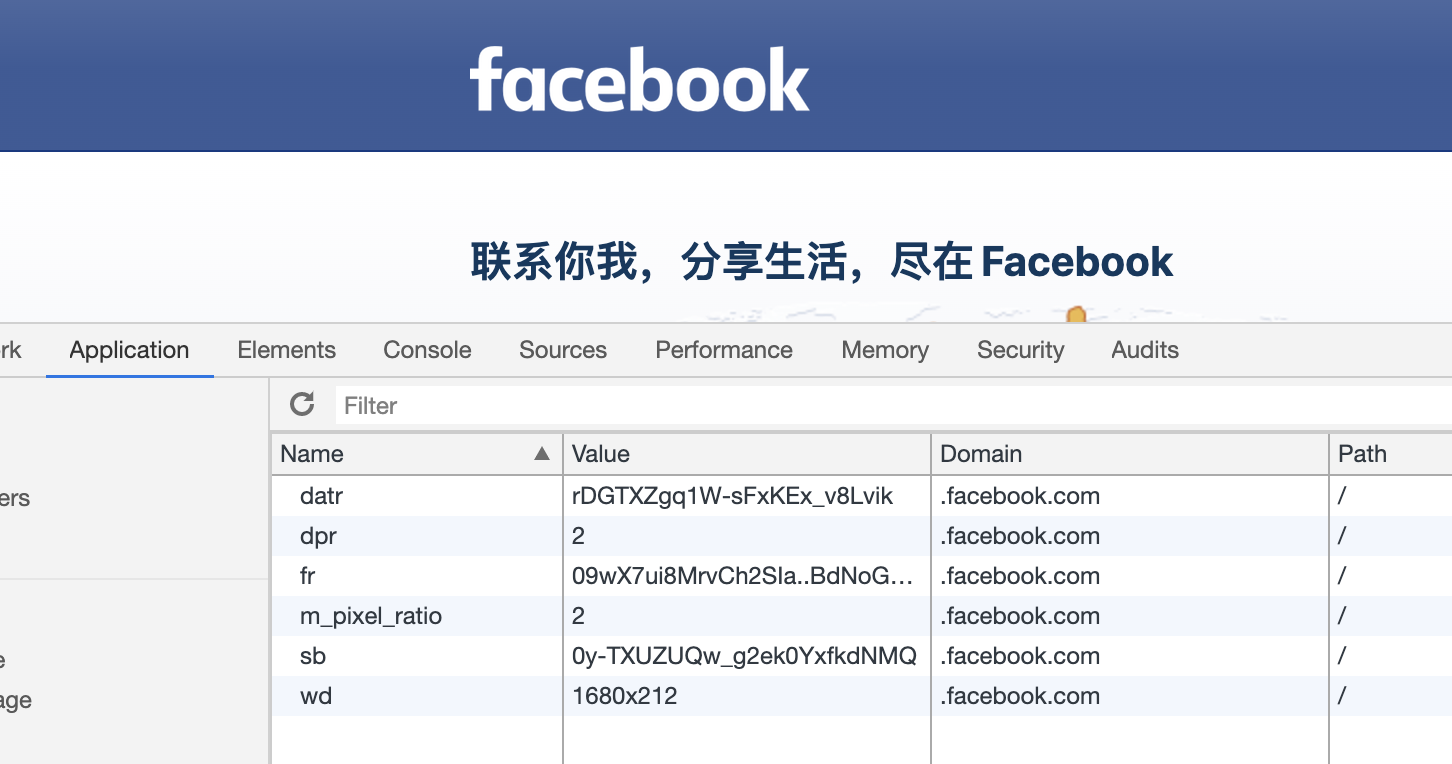
Task: Switch to the Application tab
Action: coord(129,350)
